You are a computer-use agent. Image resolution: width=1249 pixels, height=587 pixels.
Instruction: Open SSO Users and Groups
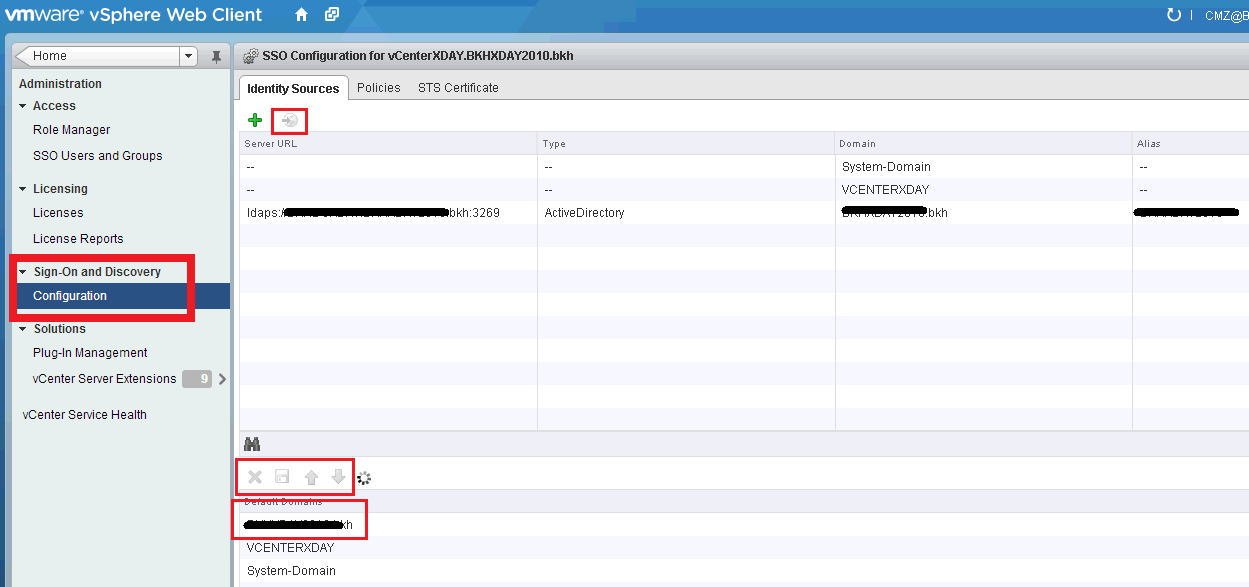pos(97,156)
